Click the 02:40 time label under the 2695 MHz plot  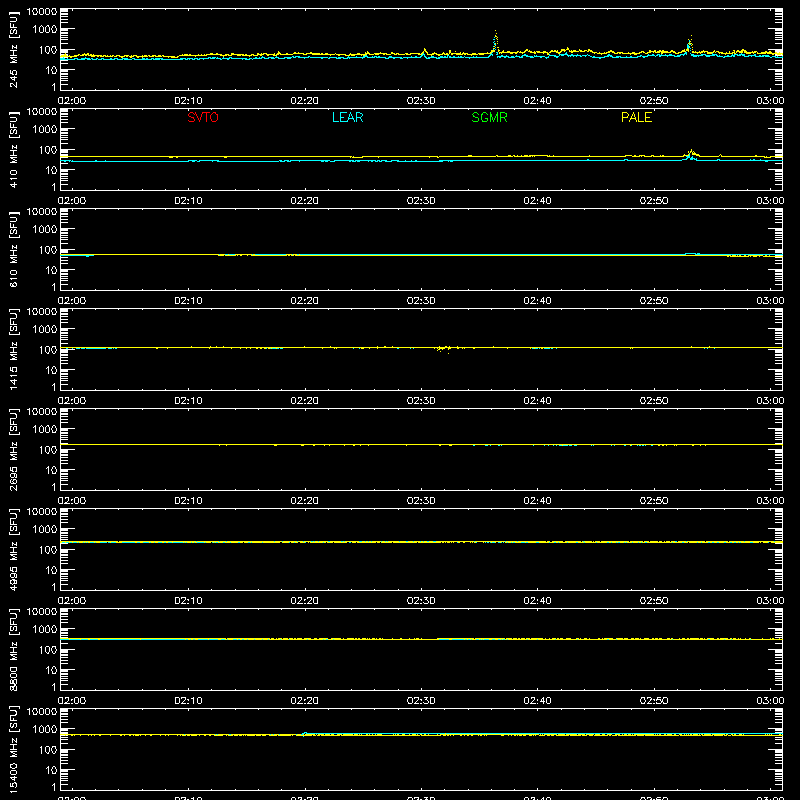(537, 501)
